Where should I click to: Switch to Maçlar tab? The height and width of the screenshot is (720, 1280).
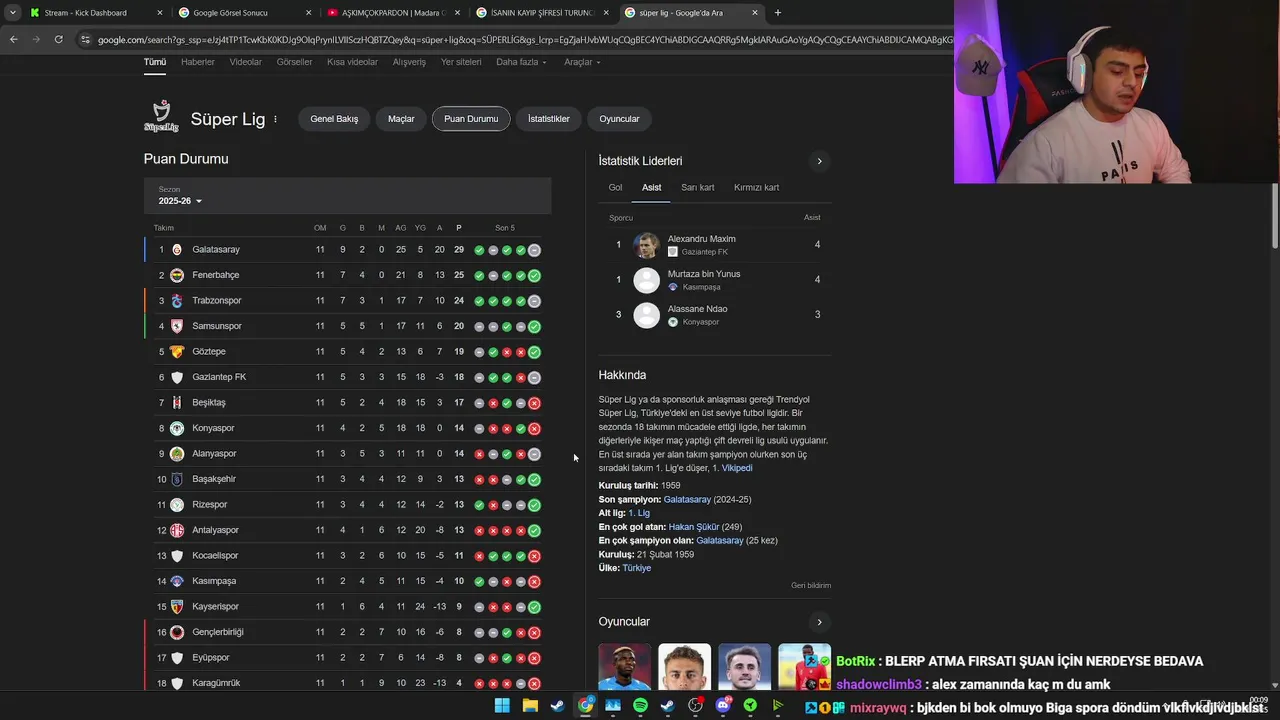(401, 119)
